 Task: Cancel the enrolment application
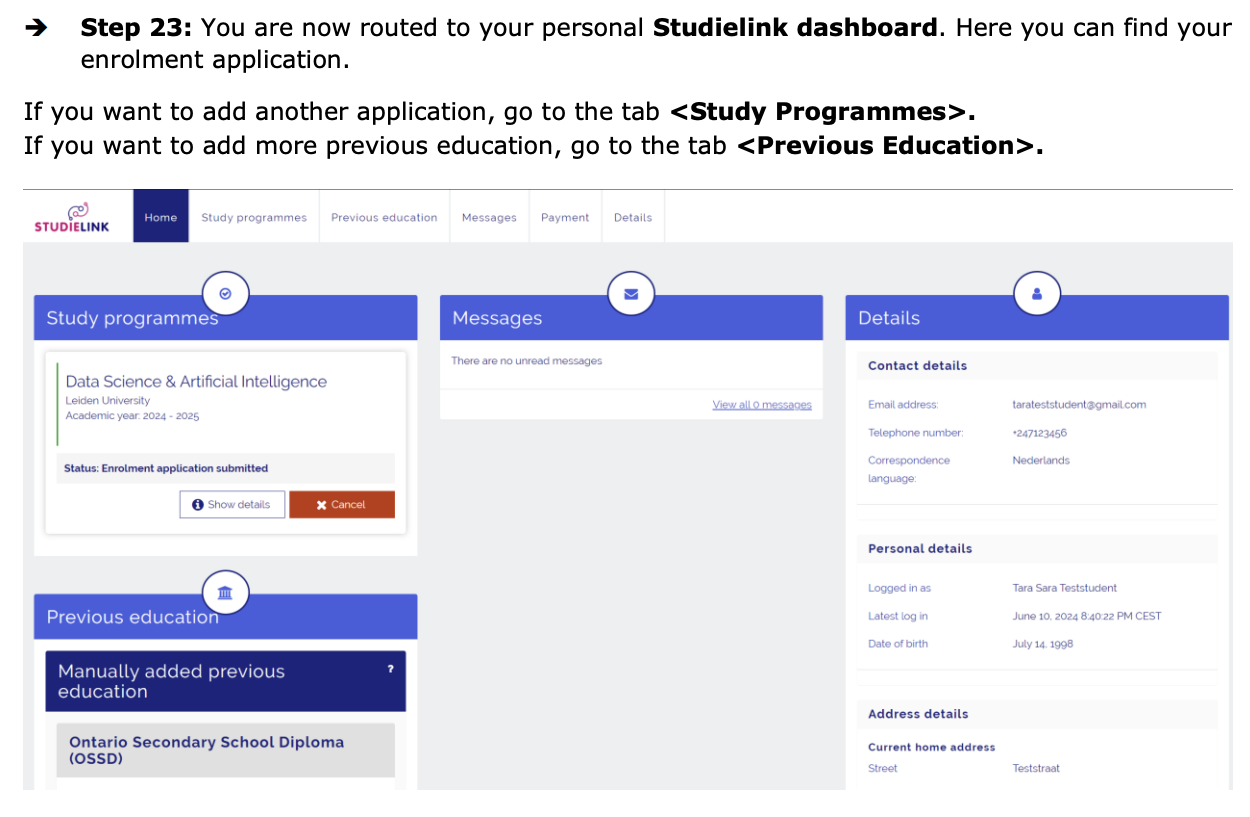tap(341, 505)
